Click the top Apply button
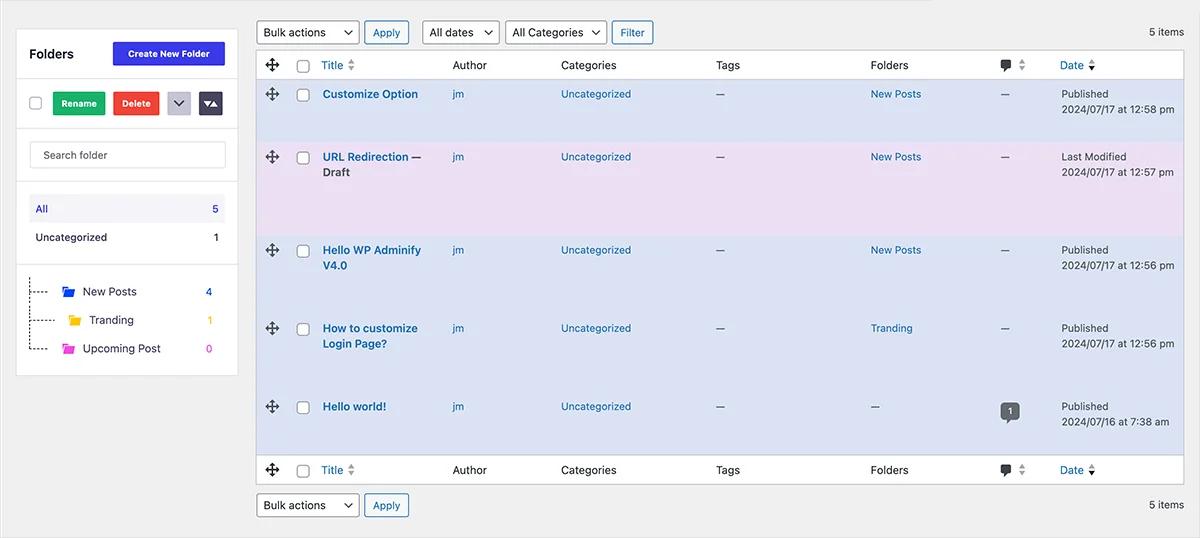 click(386, 33)
